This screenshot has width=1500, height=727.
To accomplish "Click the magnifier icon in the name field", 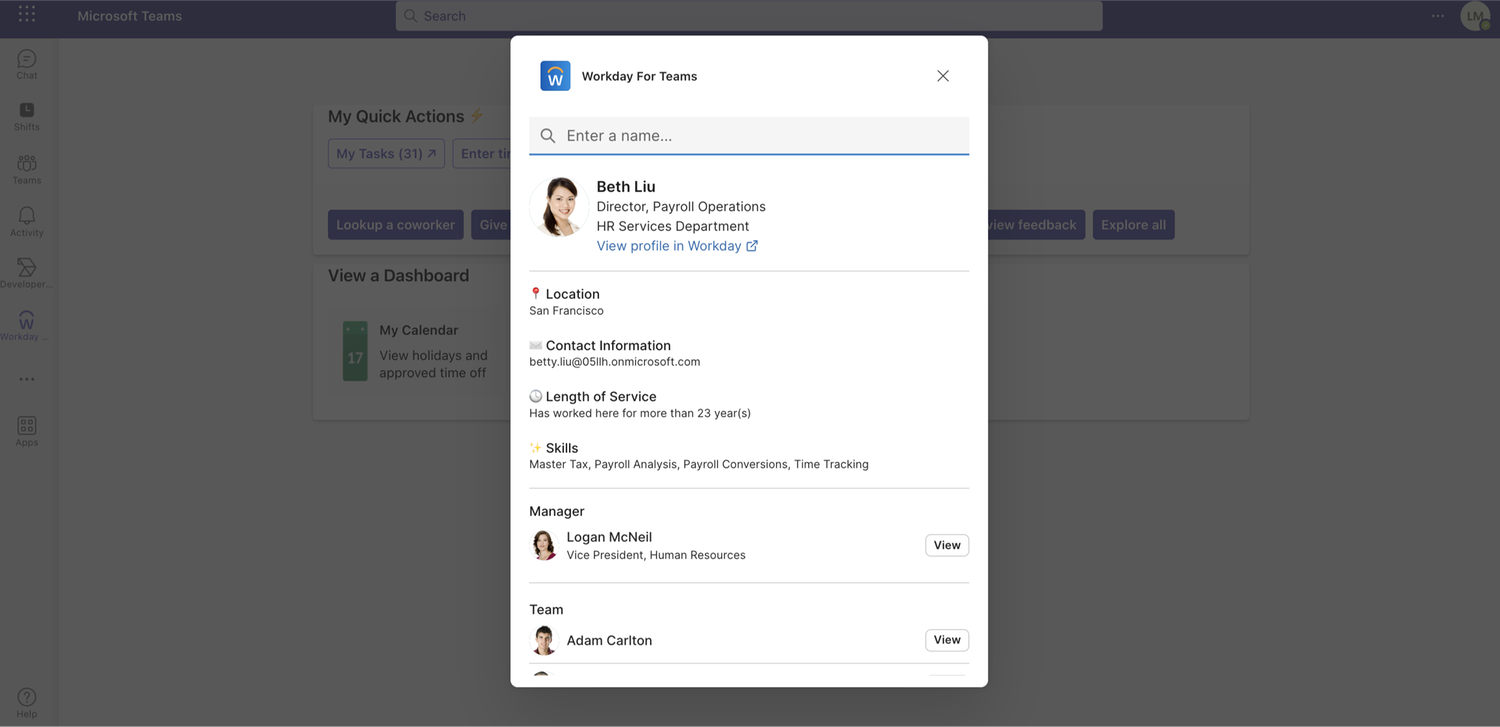I will (x=548, y=135).
